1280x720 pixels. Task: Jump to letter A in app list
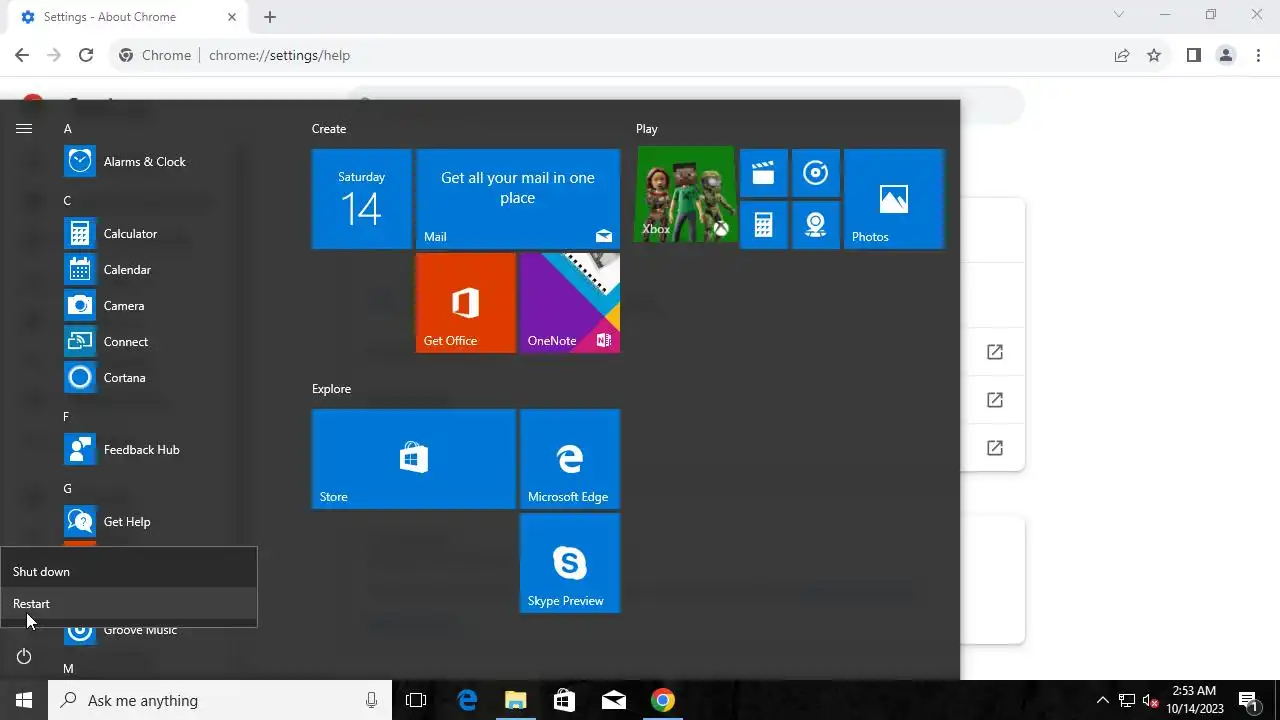(x=68, y=129)
